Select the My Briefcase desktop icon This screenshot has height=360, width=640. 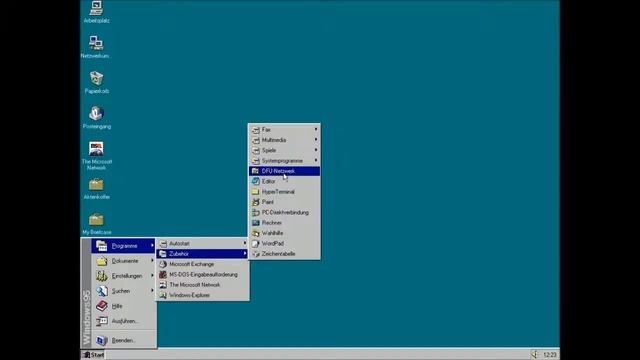pos(96,224)
